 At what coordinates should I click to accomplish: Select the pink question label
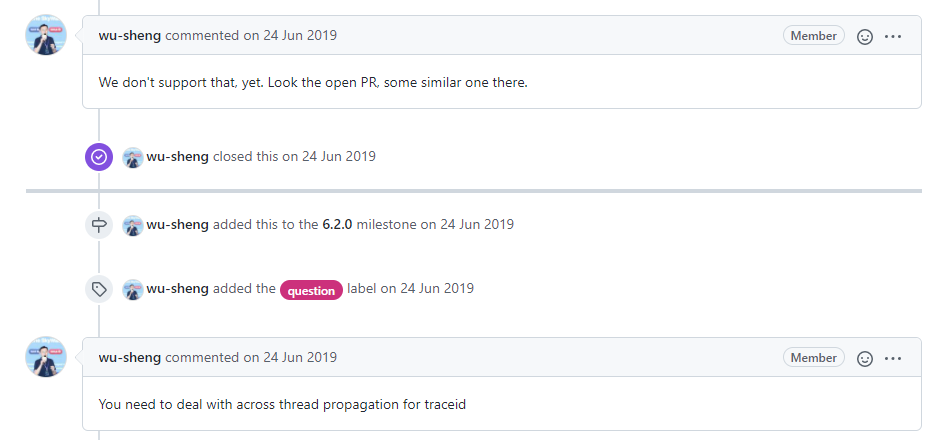click(x=311, y=290)
